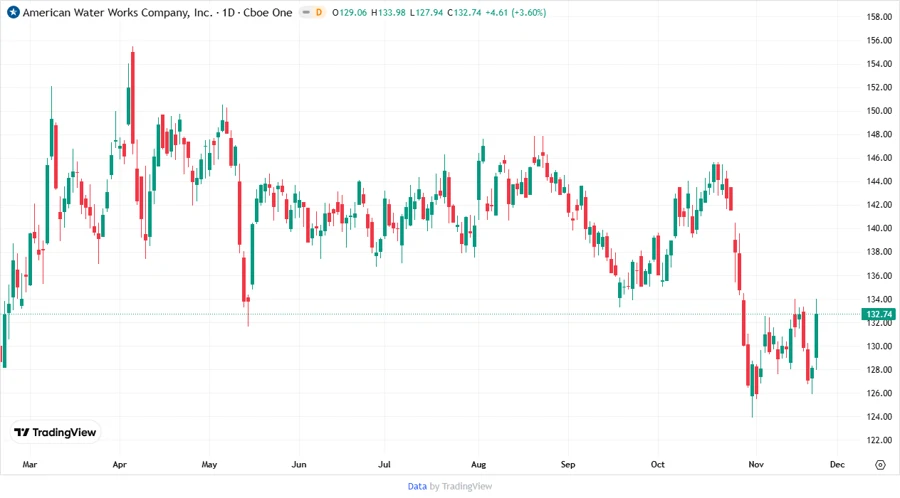Click the 130.00 price axis label
This screenshot has height=498, width=900.
879,347
